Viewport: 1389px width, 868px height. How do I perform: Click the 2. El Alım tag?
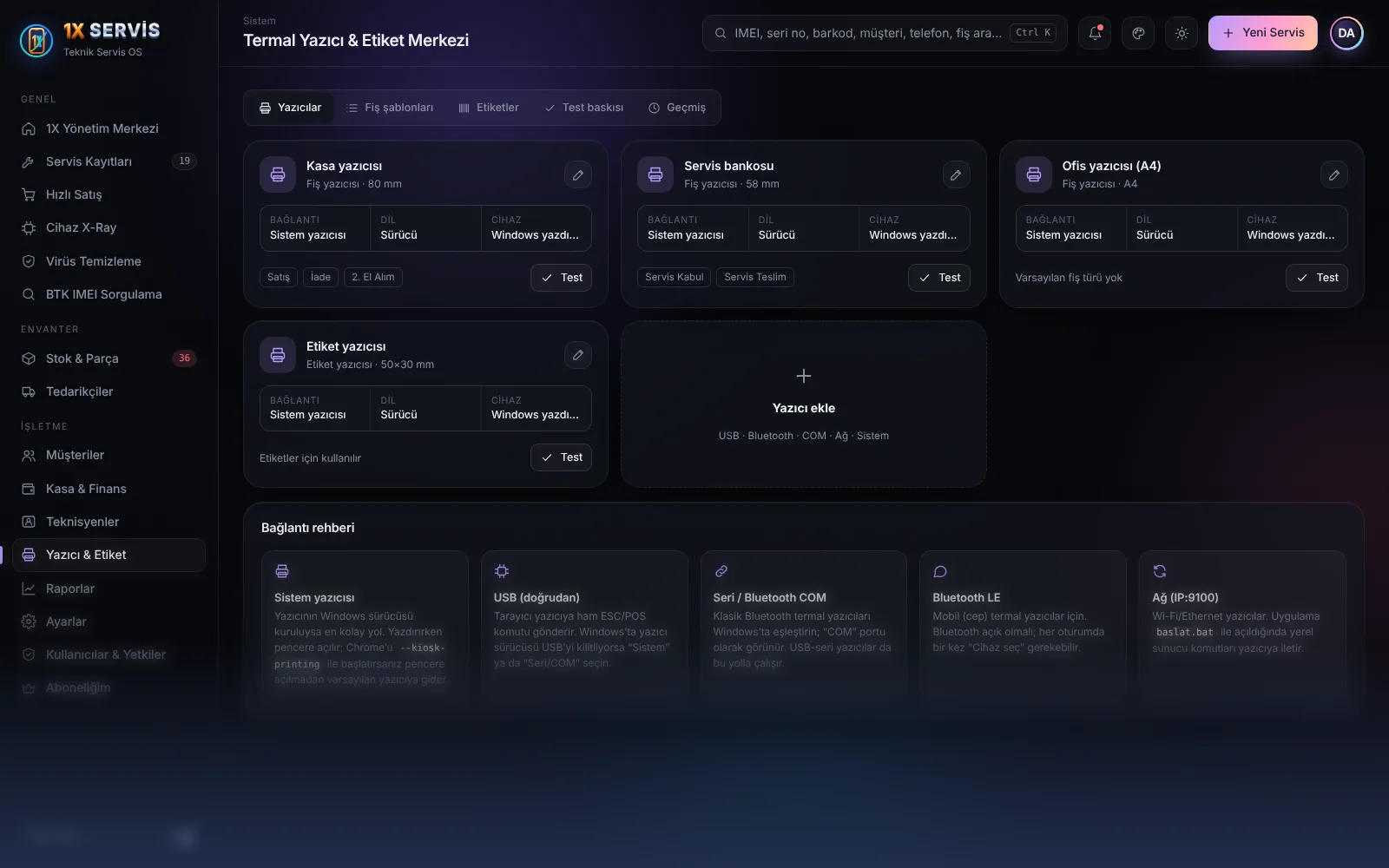coord(373,277)
